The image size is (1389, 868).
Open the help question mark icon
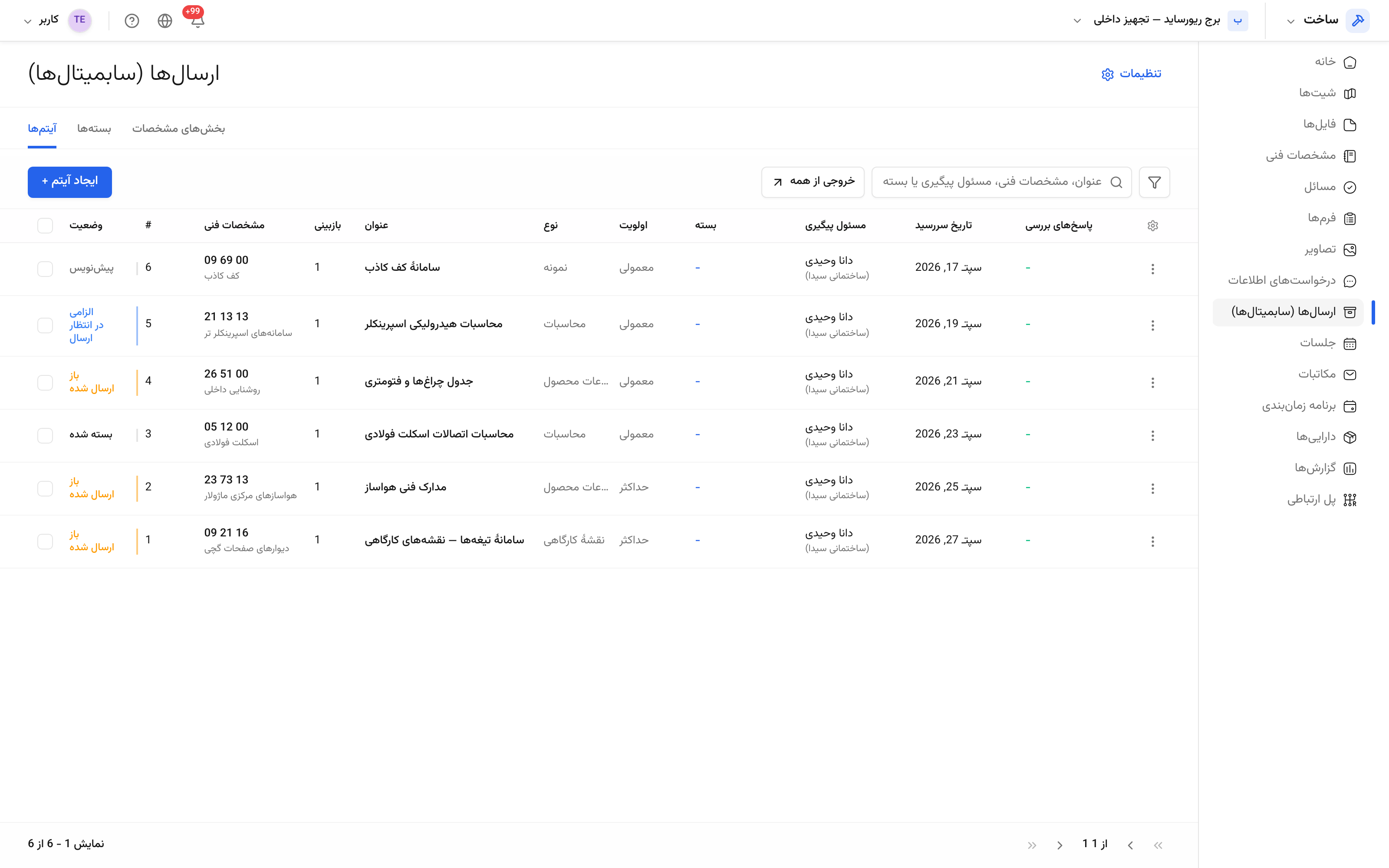tap(132, 21)
